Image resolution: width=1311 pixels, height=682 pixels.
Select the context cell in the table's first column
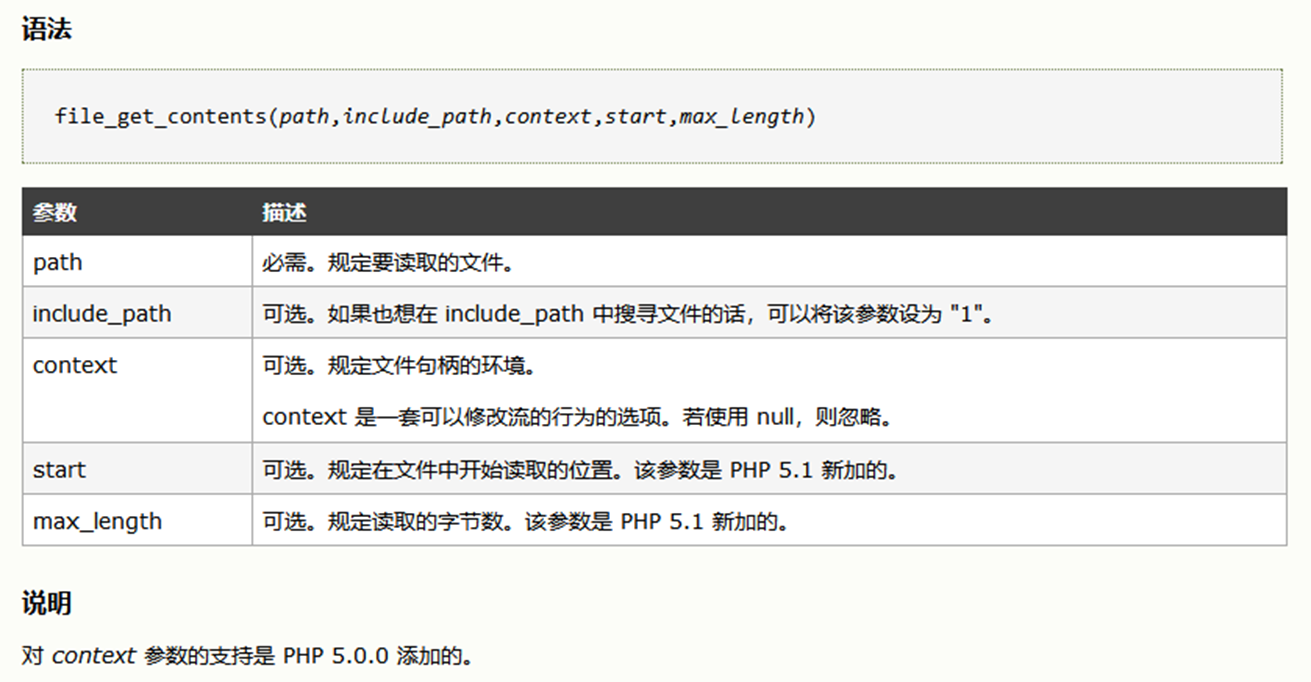tap(75, 366)
